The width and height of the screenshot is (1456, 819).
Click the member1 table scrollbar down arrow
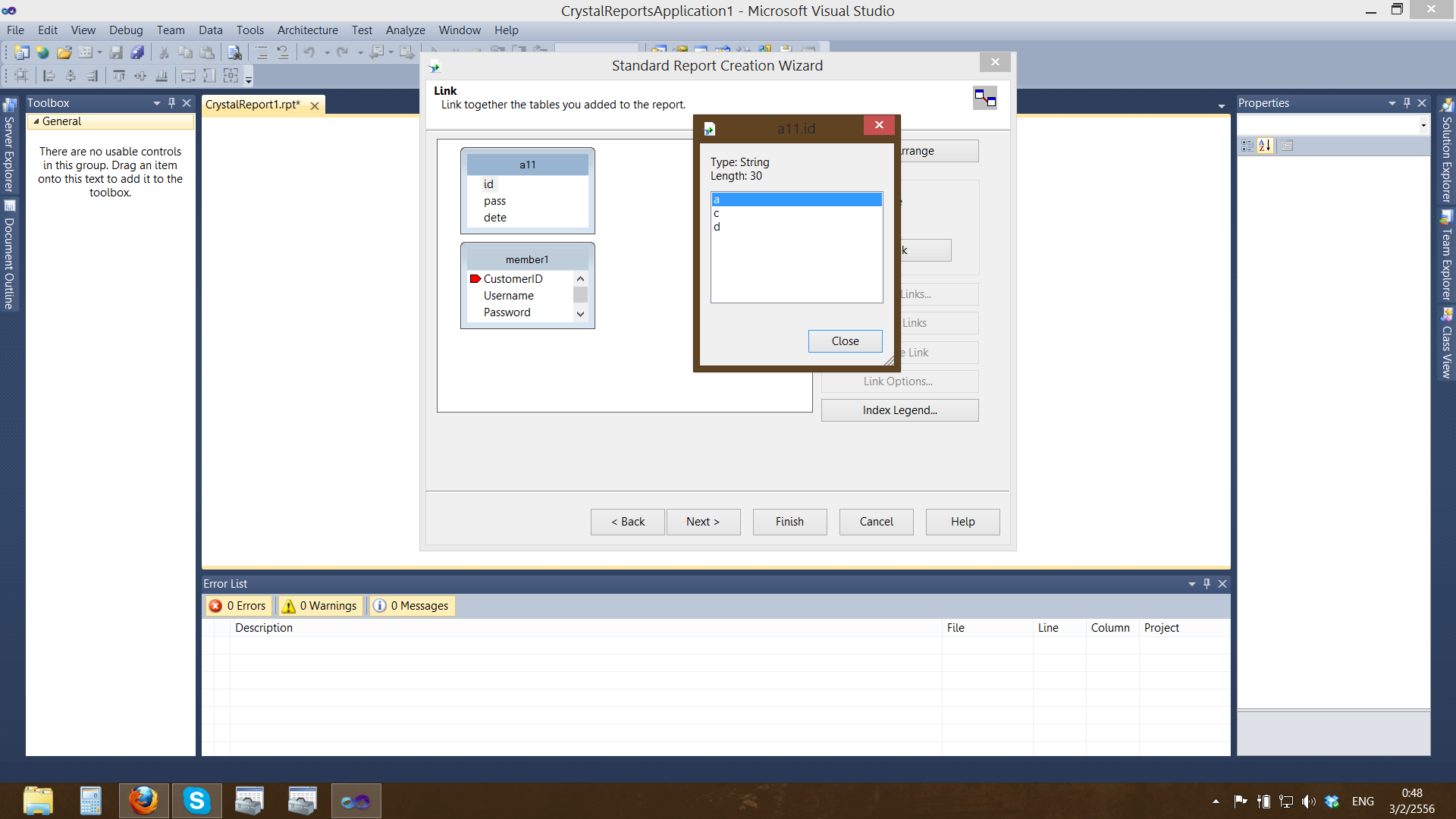(x=580, y=314)
